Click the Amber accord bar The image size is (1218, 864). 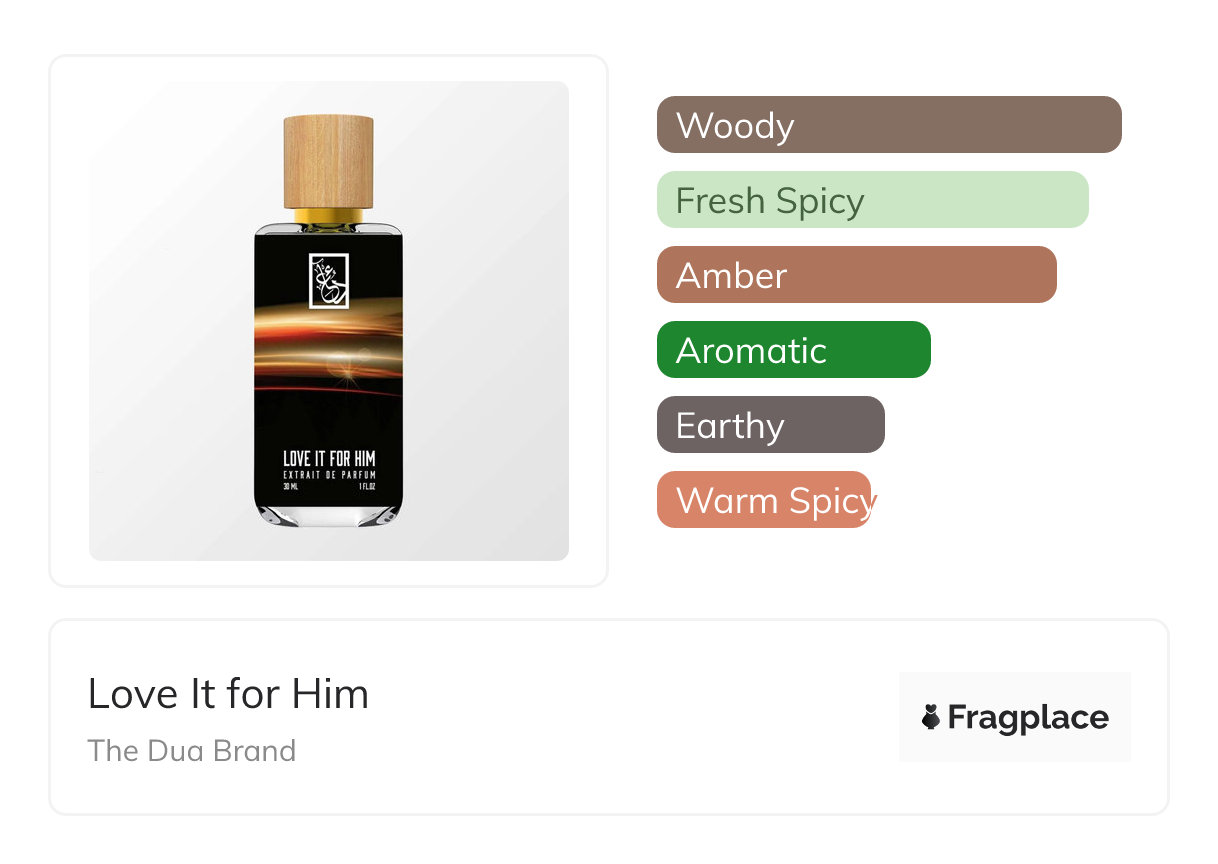[x=856, y=275]
